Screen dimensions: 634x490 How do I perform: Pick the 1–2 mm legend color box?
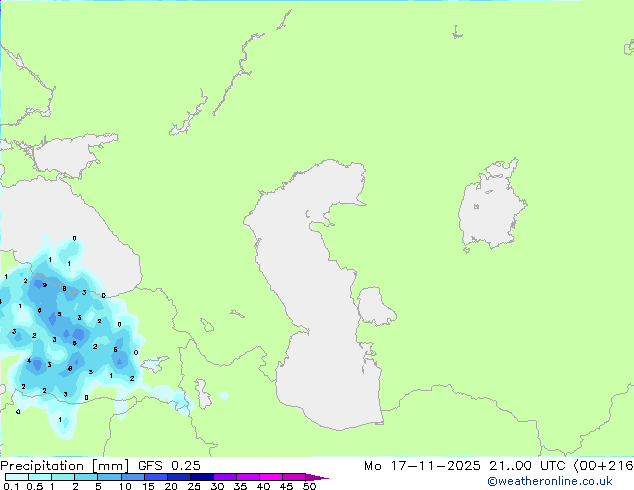click(x=63, y=477)
